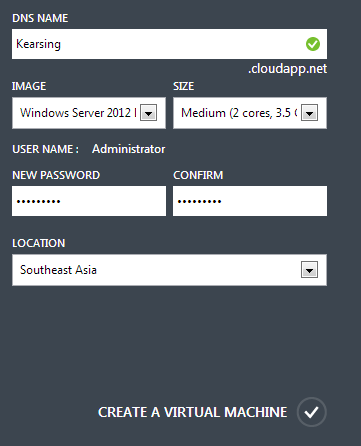Click the NEW PASSWORD label
The image size is (361, 446).
click(x=56, y=175)
